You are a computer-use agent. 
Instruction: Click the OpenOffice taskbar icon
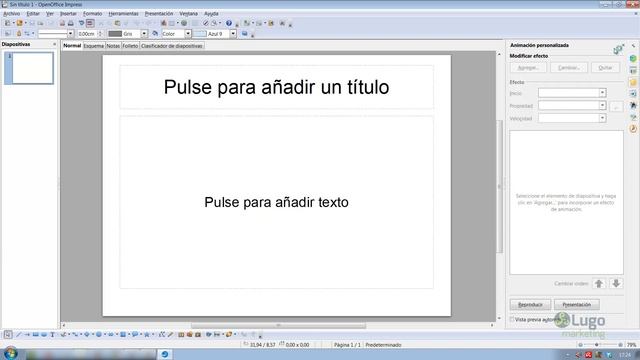pyautogui.click(x=165, y=354)
